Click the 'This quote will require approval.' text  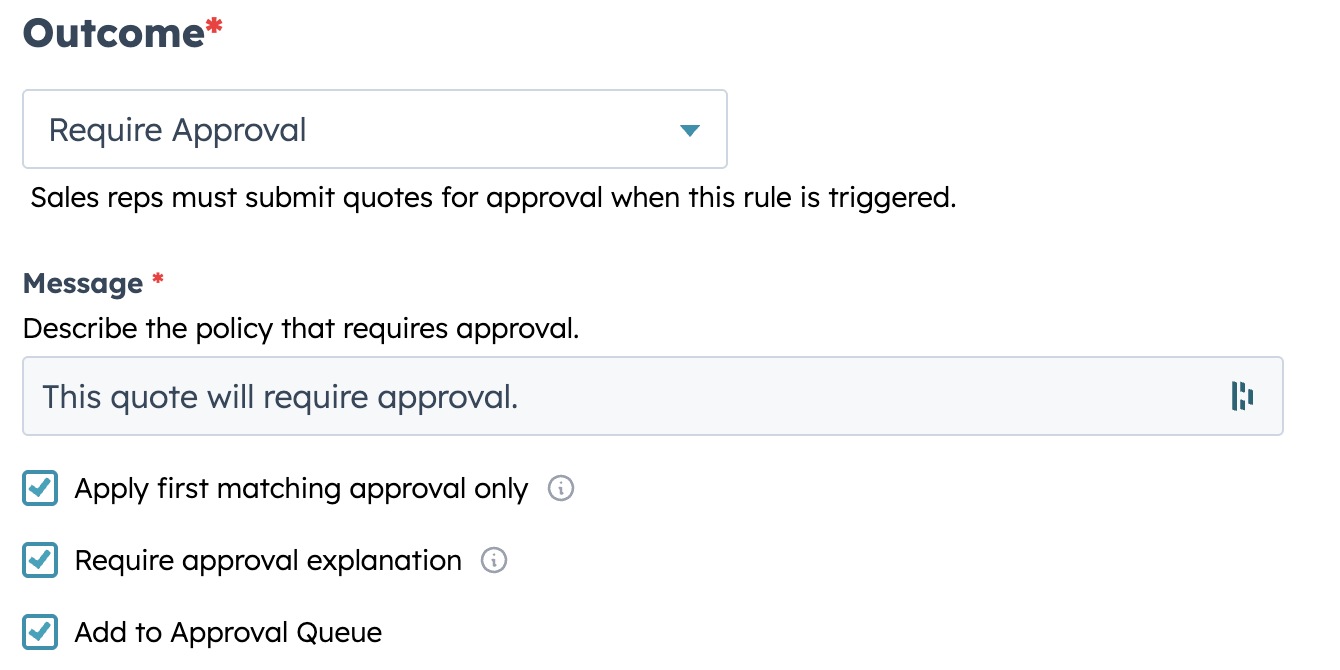(x=280, y=397)
